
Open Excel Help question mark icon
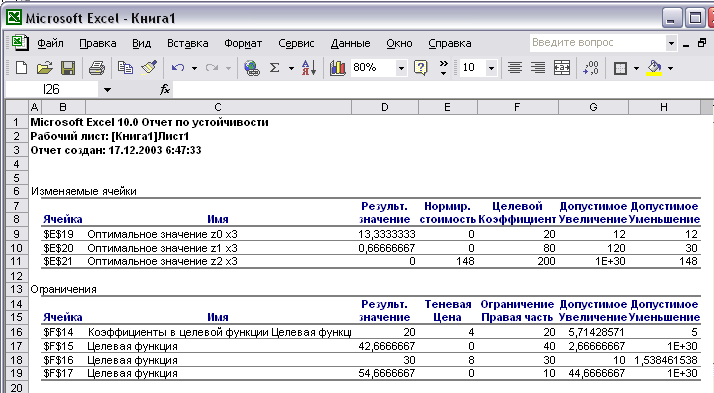(x=420, y=68)
